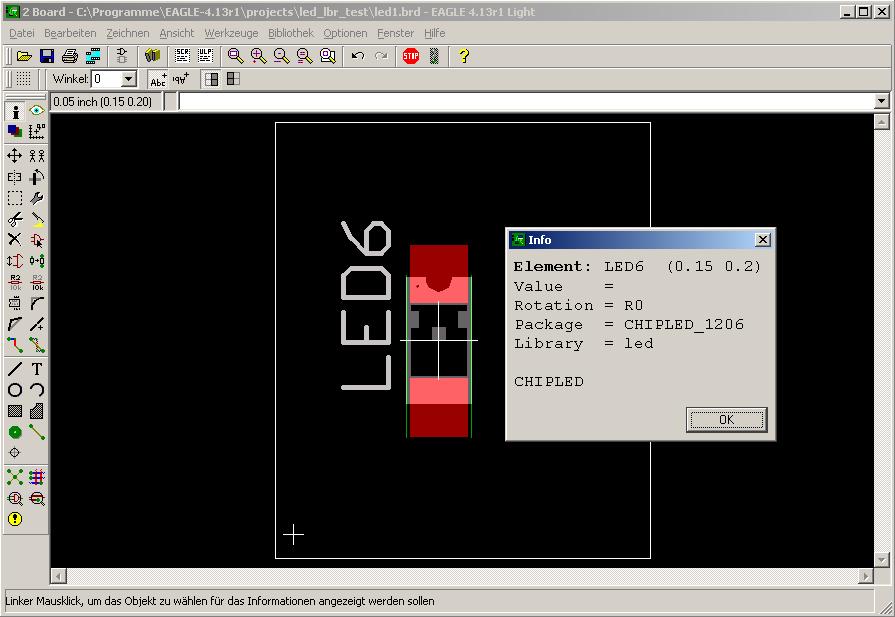Click the Show (eye) tool
895x617 pixels.
pyautogui.click(x=37, y=112)
